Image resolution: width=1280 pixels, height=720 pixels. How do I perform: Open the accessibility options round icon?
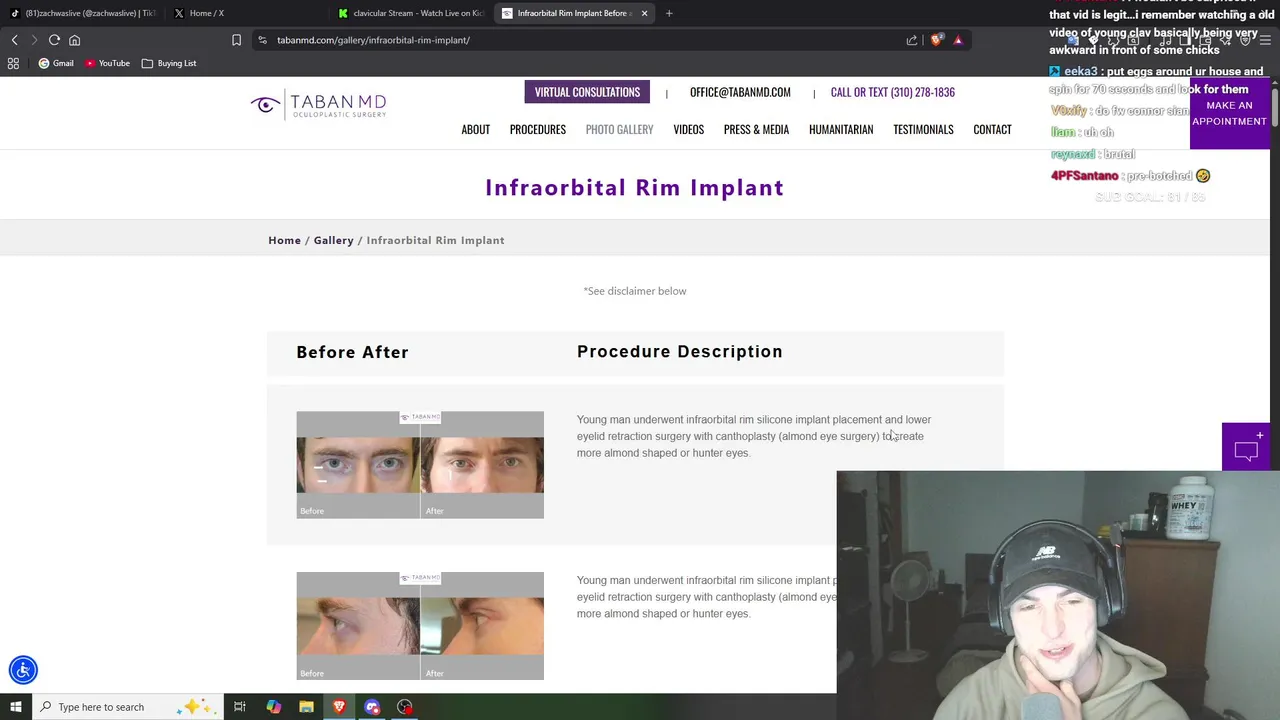click(23, 670)
